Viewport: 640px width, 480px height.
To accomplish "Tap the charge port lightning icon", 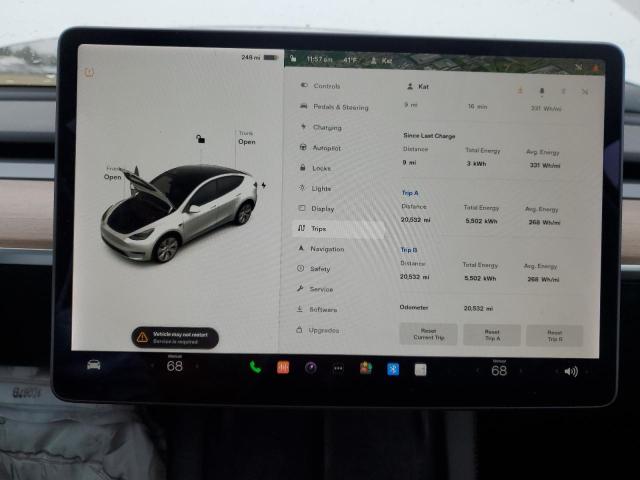I will click(x=264, y=185).
